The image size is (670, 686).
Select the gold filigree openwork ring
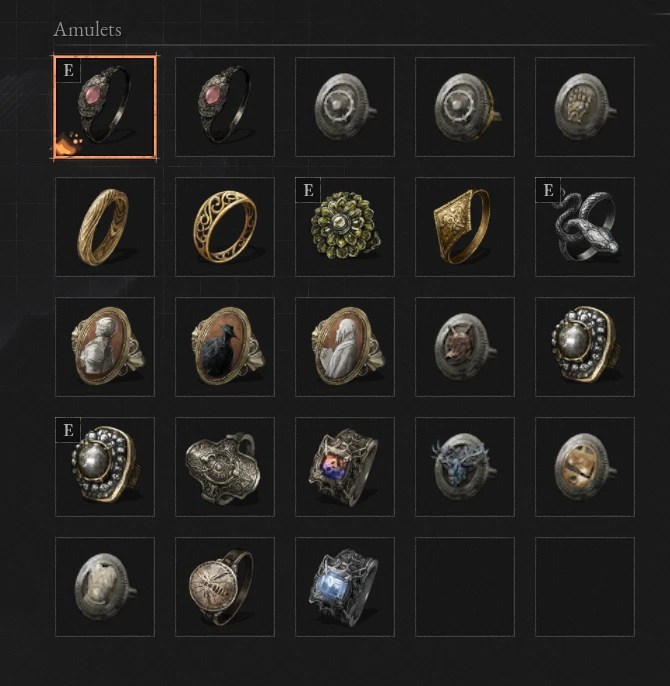click(x=225, y=227)
